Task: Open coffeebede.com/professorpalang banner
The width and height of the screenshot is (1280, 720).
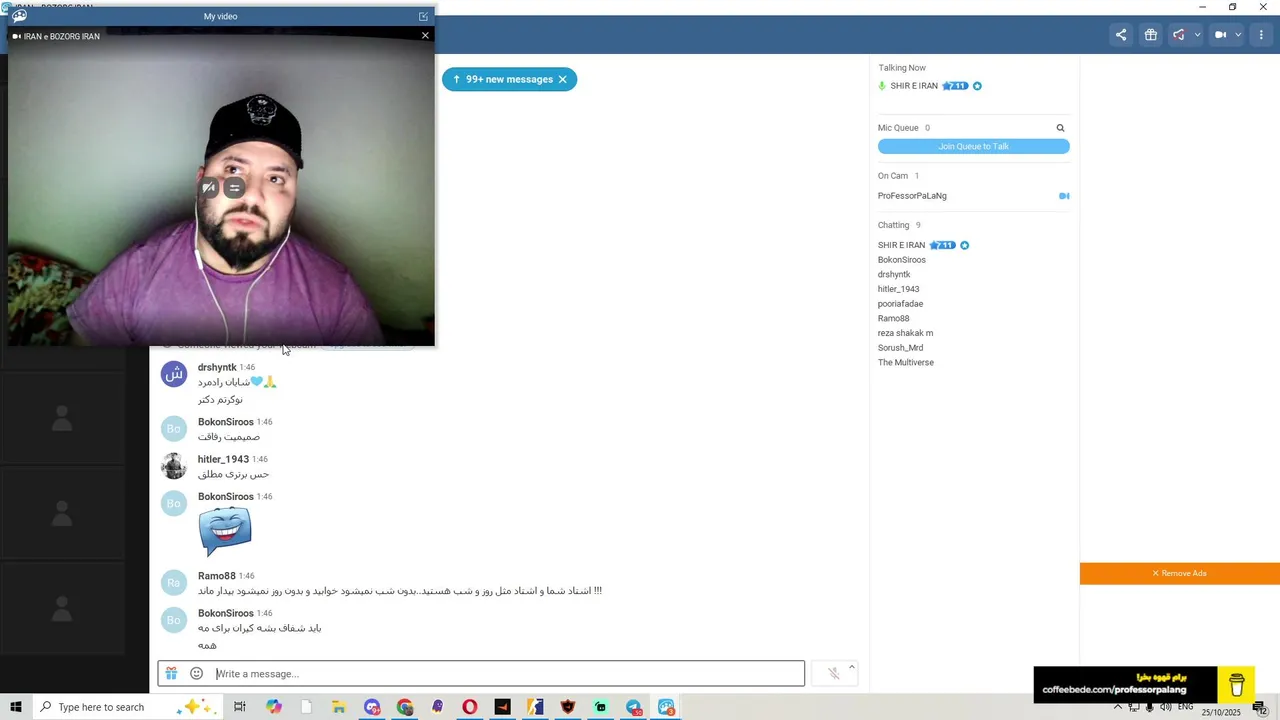Action: pyautogui.click(x=1125, y=684)
